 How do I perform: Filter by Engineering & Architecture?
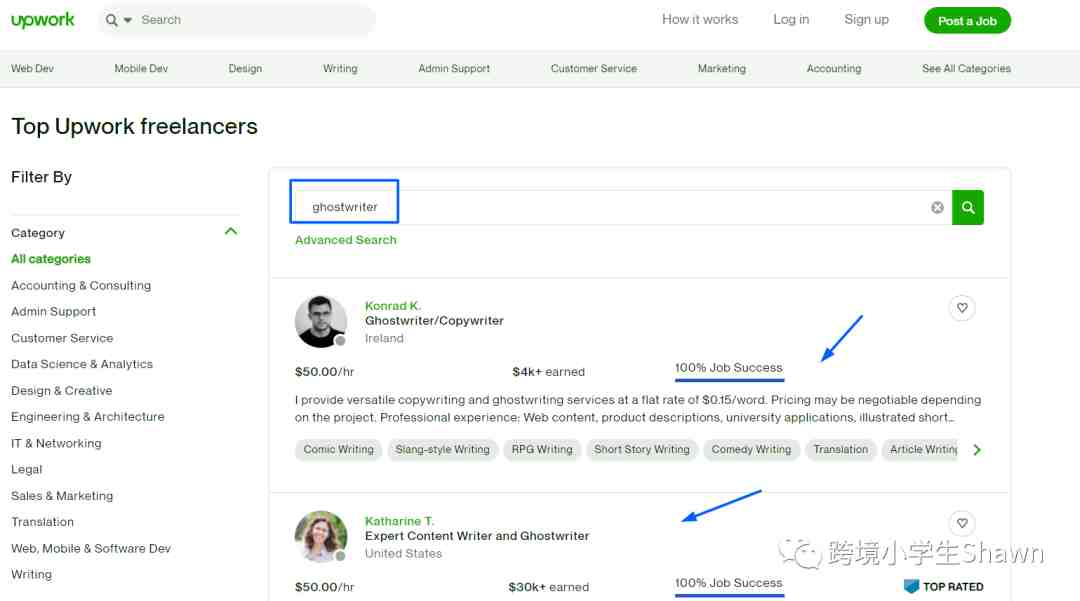click(87, 417)
